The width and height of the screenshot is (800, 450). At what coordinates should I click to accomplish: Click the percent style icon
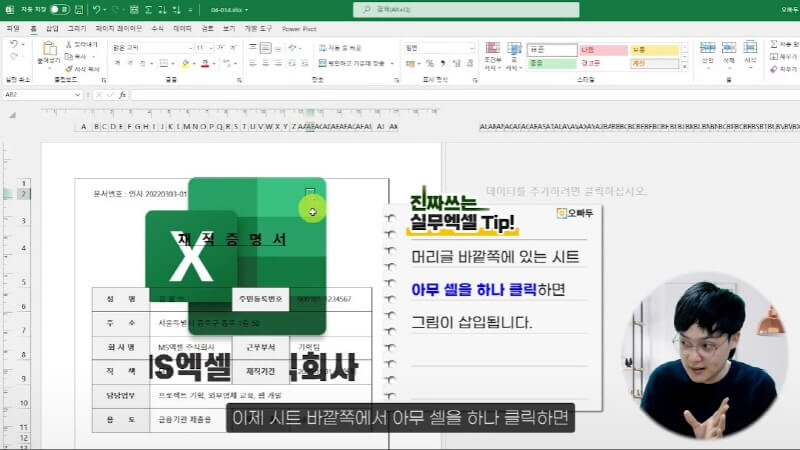(430, 63)
